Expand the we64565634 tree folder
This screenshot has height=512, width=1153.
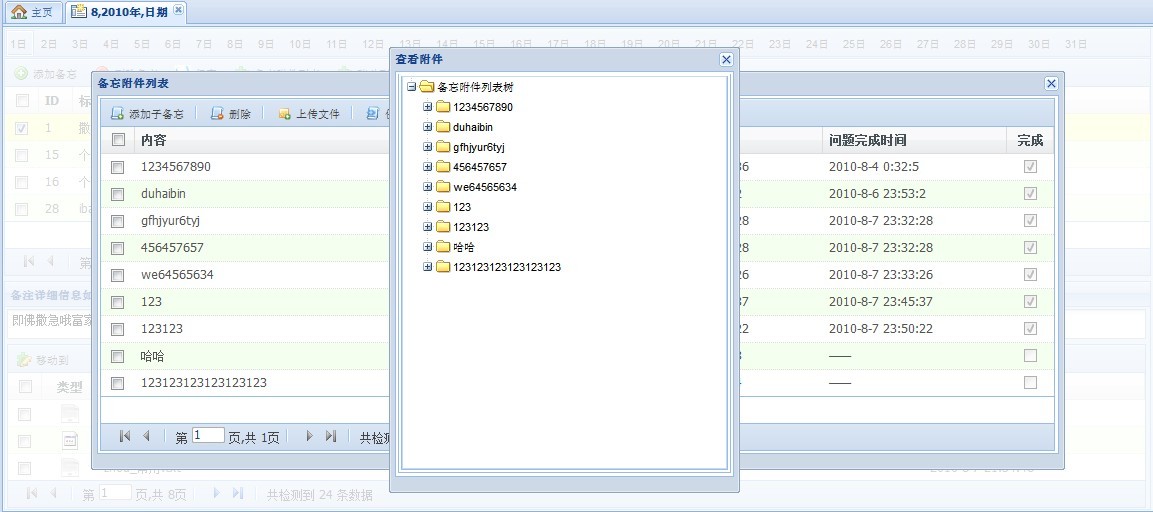427,187
